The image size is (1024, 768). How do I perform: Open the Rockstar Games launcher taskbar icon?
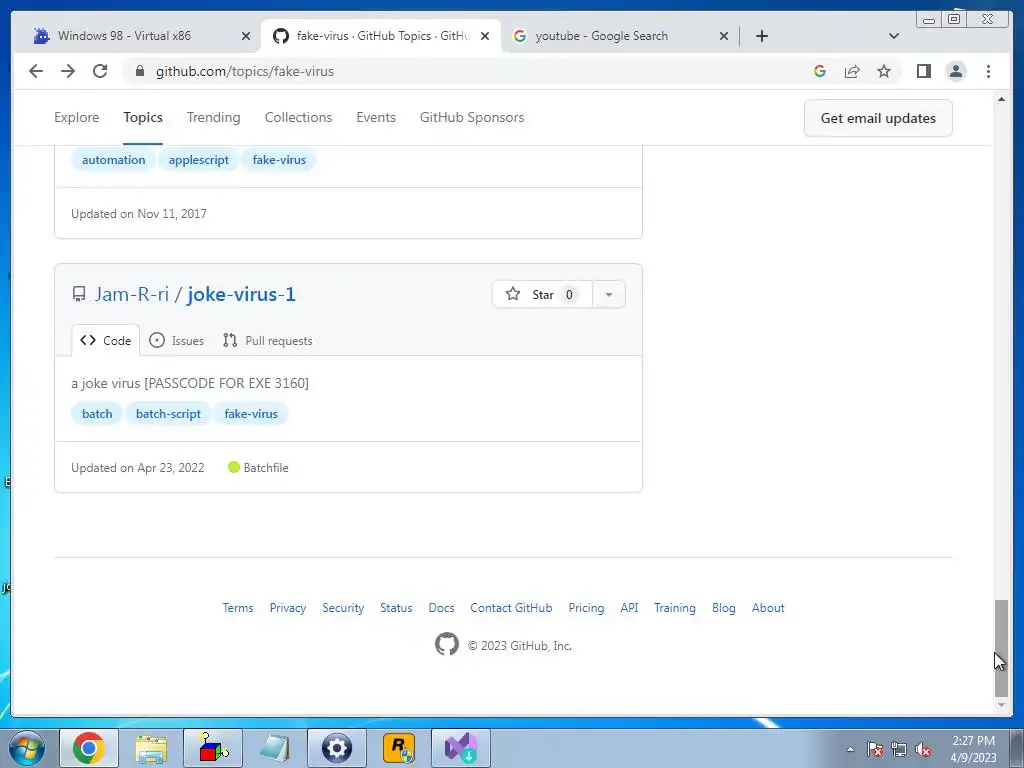click(399, 748)
